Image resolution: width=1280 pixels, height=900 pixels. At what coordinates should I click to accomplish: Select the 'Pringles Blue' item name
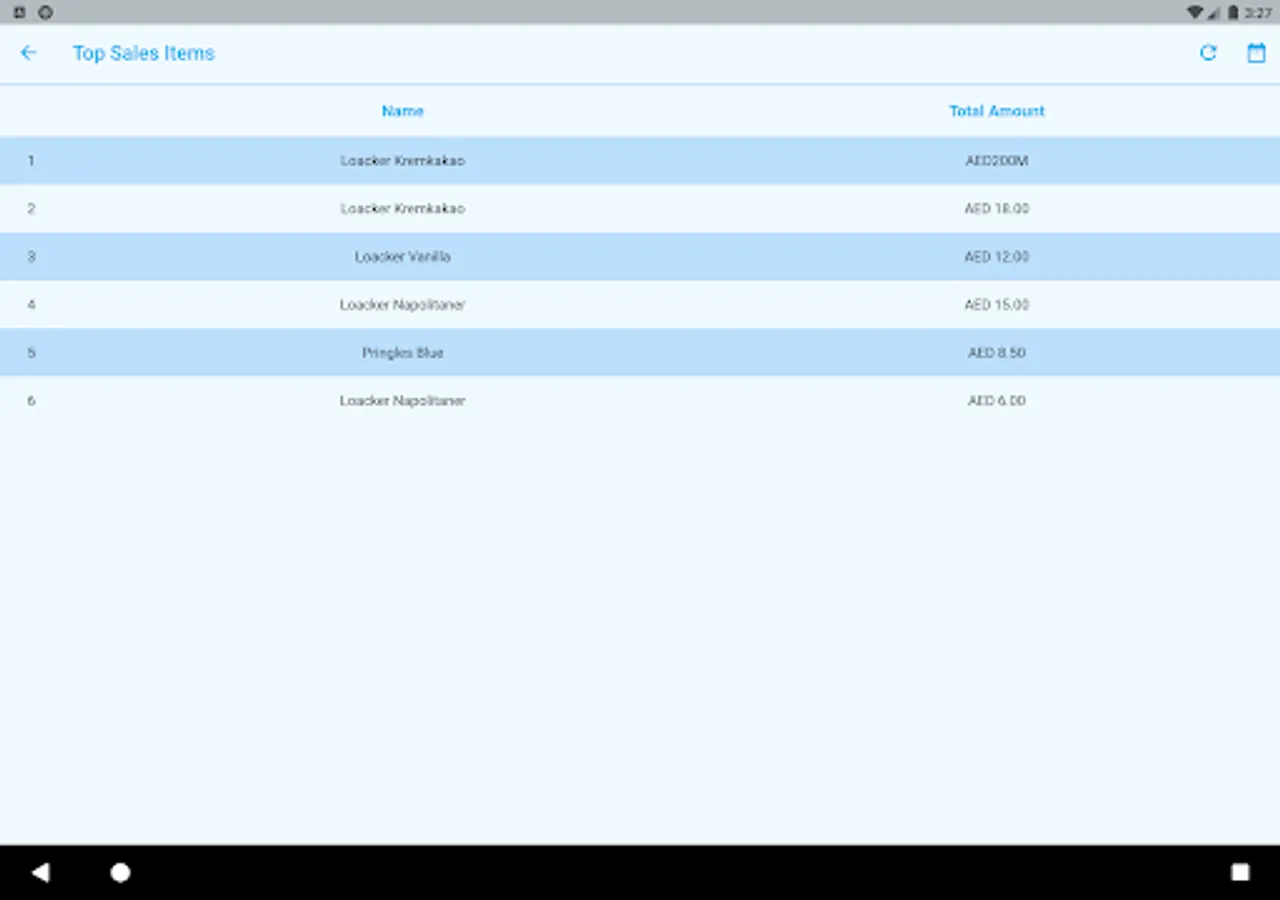[x=402, y=352]
